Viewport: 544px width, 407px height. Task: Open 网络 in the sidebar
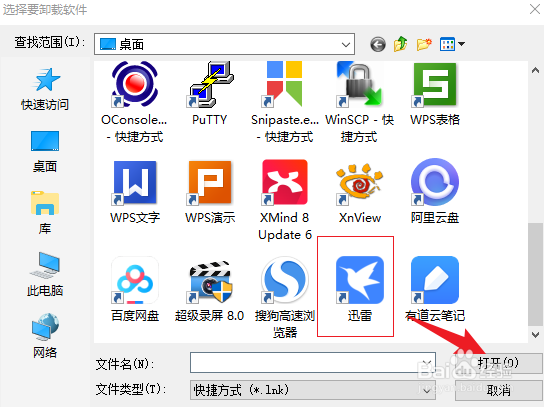45,336
